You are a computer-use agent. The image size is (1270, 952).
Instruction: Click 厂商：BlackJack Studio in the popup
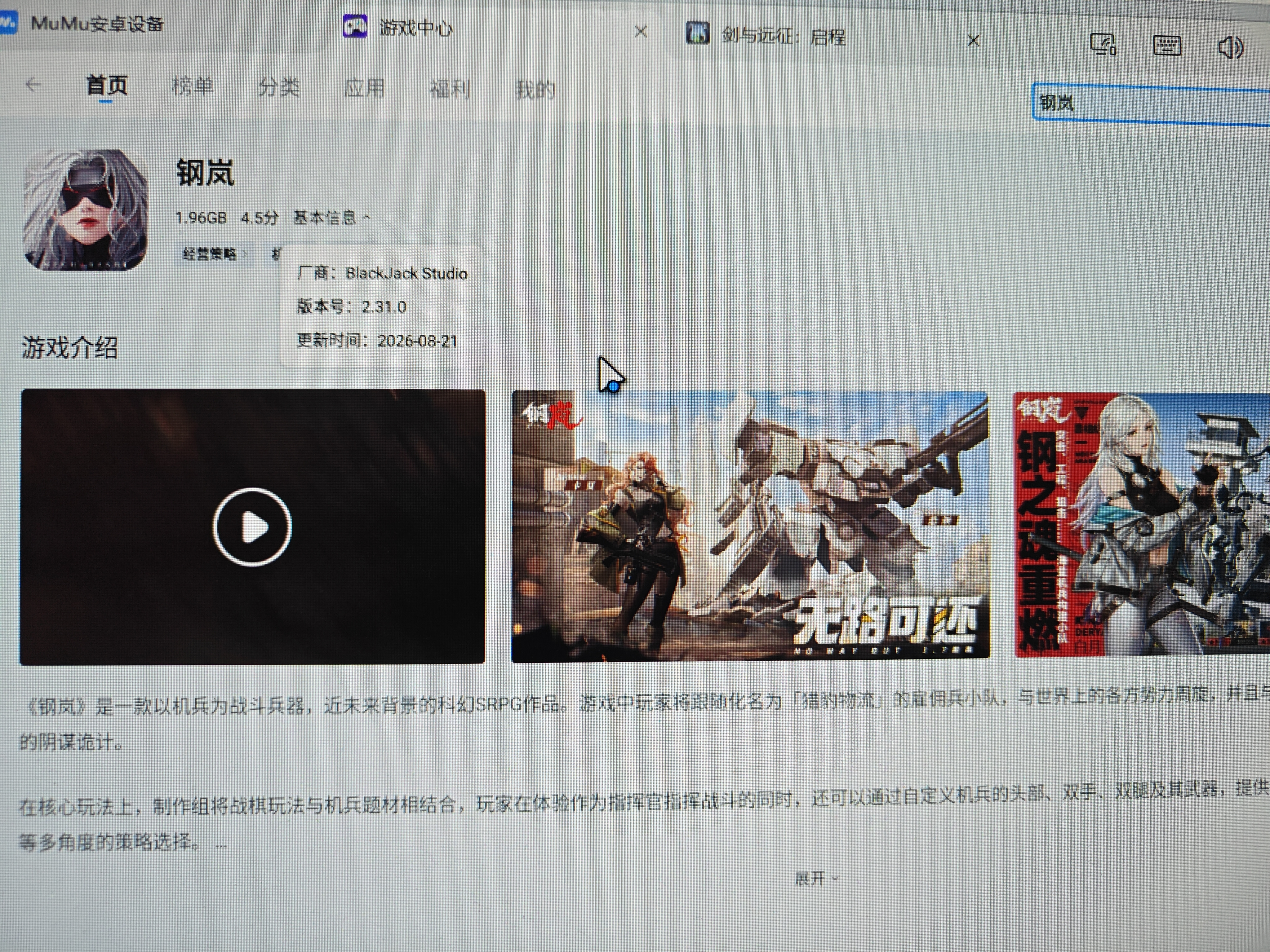click(x=382, y=273)
